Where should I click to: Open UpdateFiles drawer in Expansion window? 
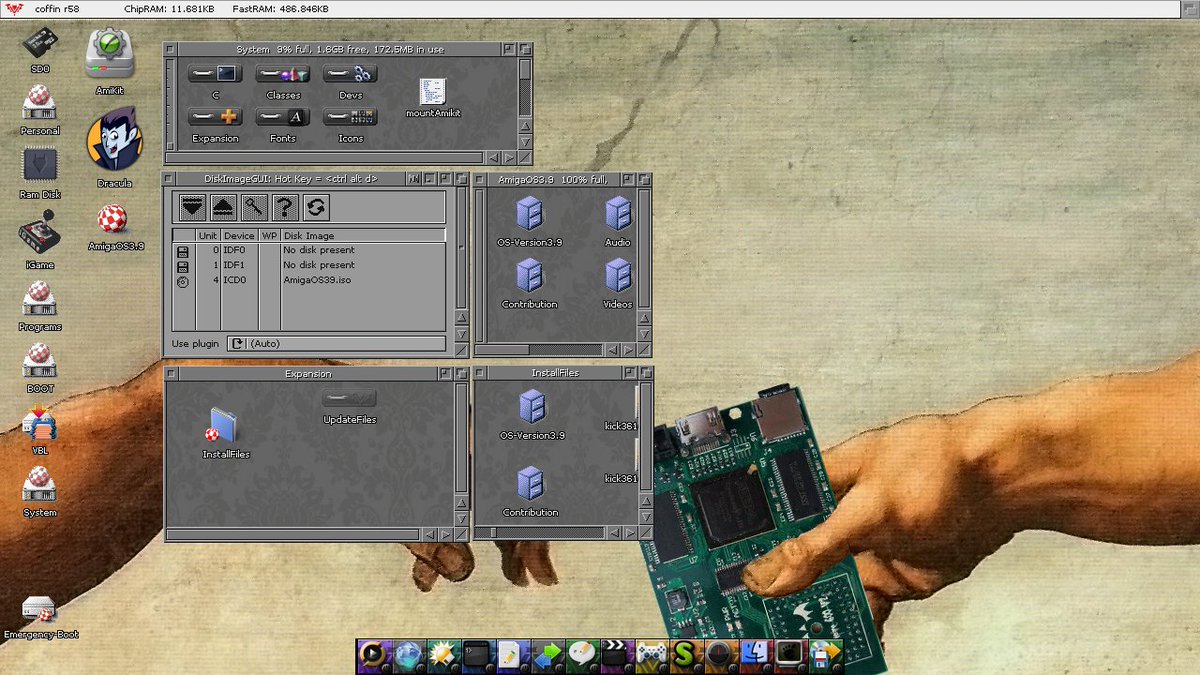349,406
